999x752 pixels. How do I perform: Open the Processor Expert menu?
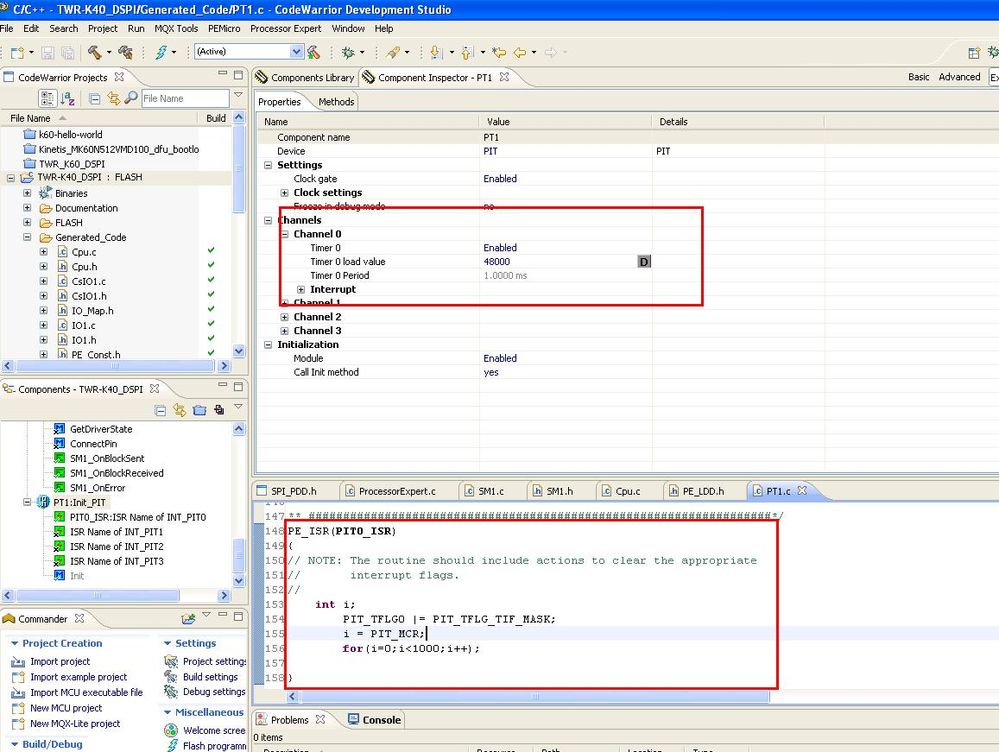tap(285, 29)
